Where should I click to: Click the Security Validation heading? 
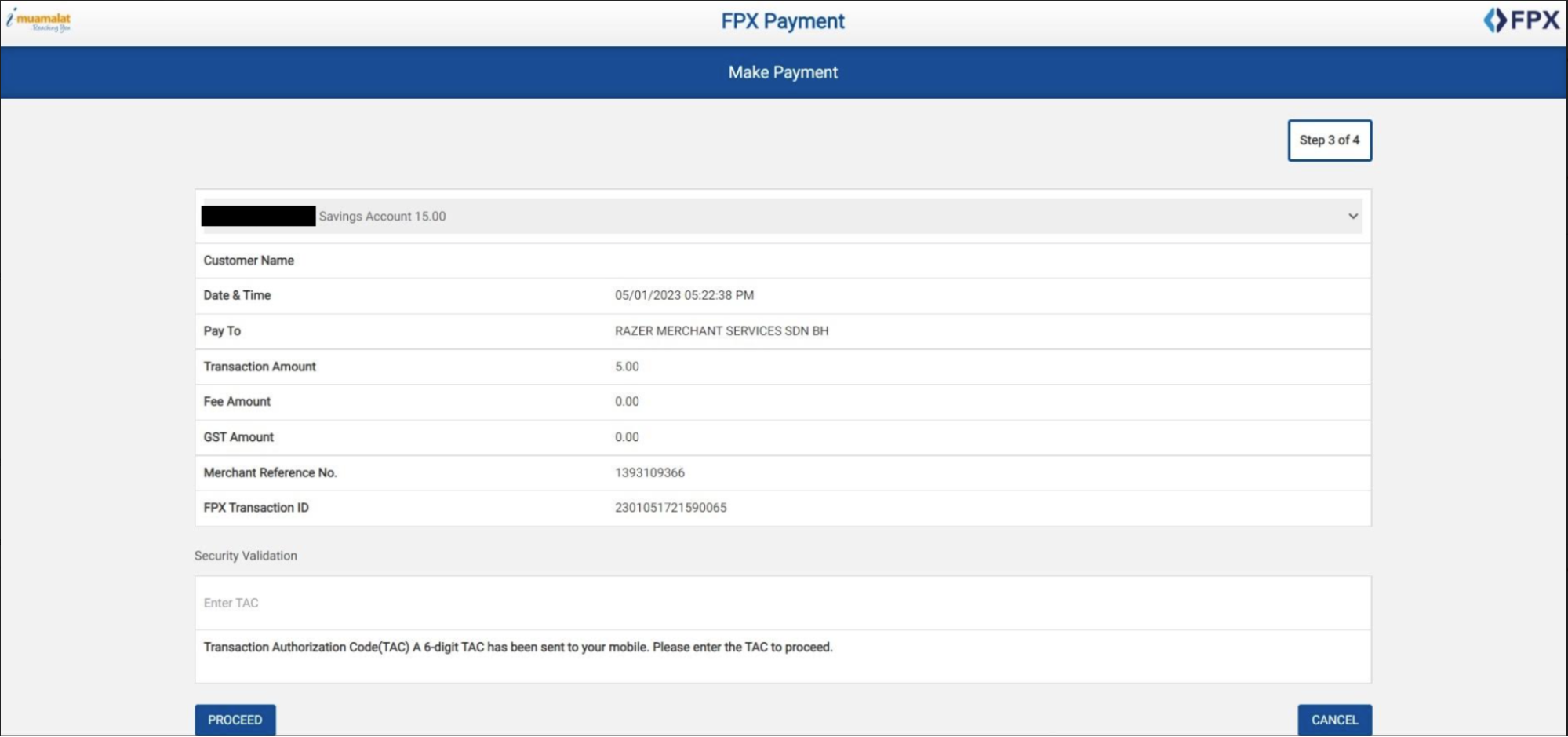tap(246, 556)
